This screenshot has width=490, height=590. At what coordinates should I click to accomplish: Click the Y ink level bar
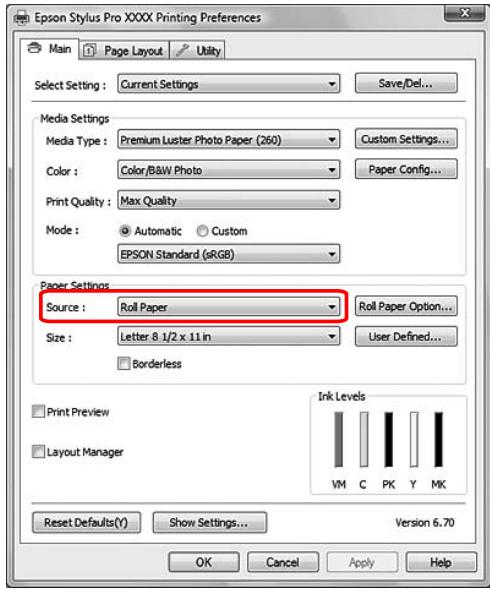click(x=414, y=439)
